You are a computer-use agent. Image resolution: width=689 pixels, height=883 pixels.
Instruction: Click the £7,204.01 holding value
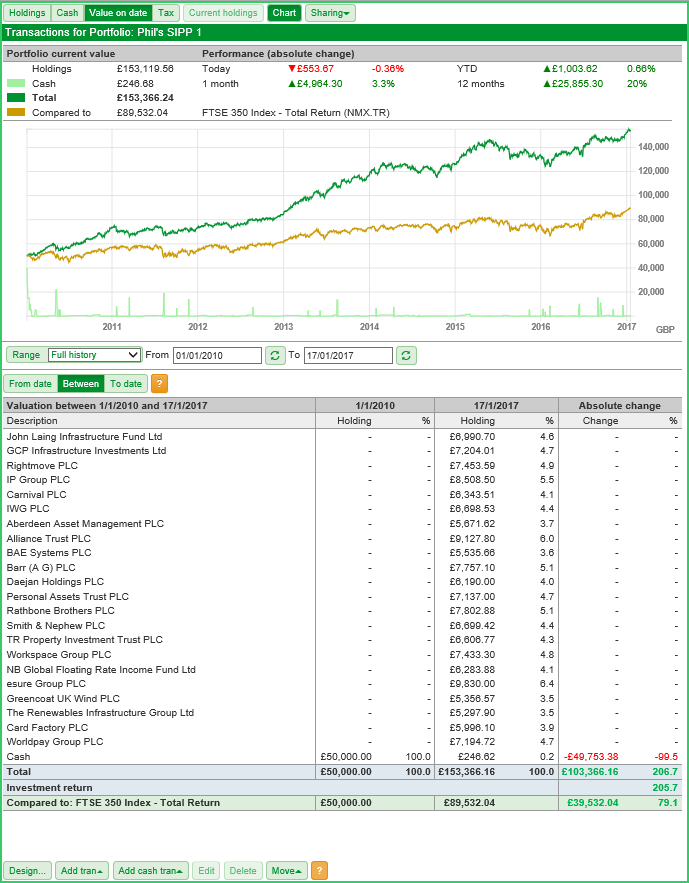[x=472, y=451]
